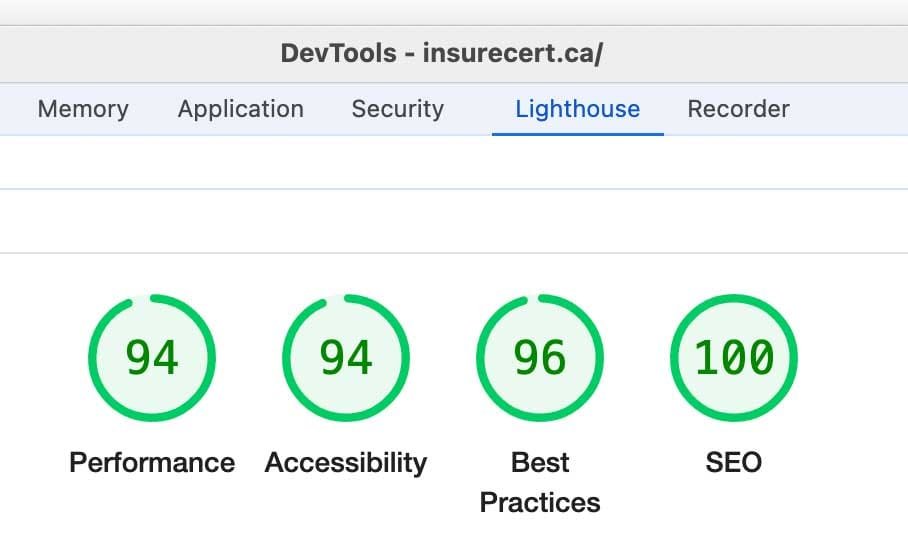Viewport: 908px width, 542px height.
Task: Go to the Security tab
Action: pos(397,109)
